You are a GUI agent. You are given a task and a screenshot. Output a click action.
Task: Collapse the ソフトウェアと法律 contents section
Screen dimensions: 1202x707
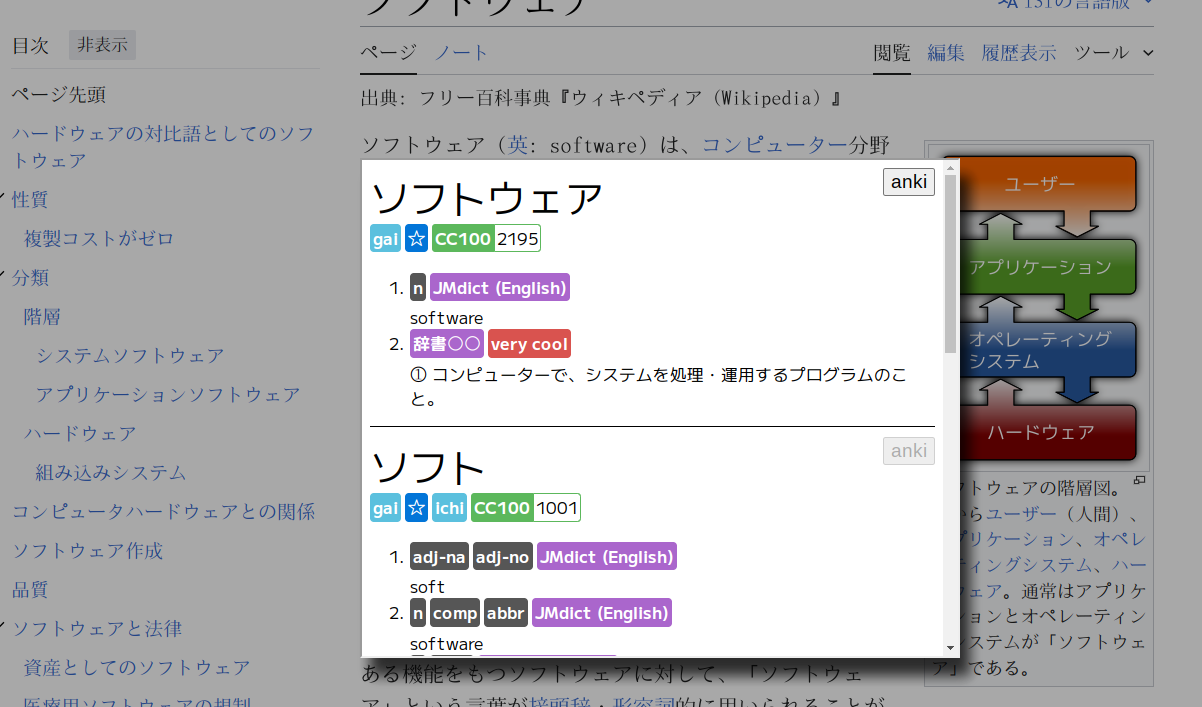pos(4,628)
